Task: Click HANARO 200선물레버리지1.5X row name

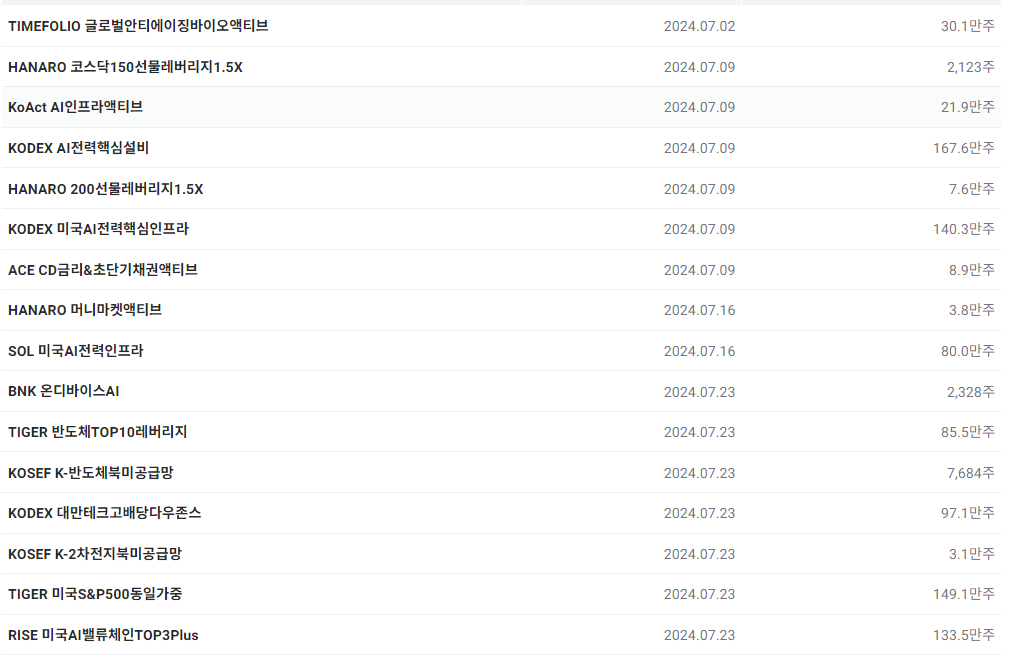Action: [105, 189]
